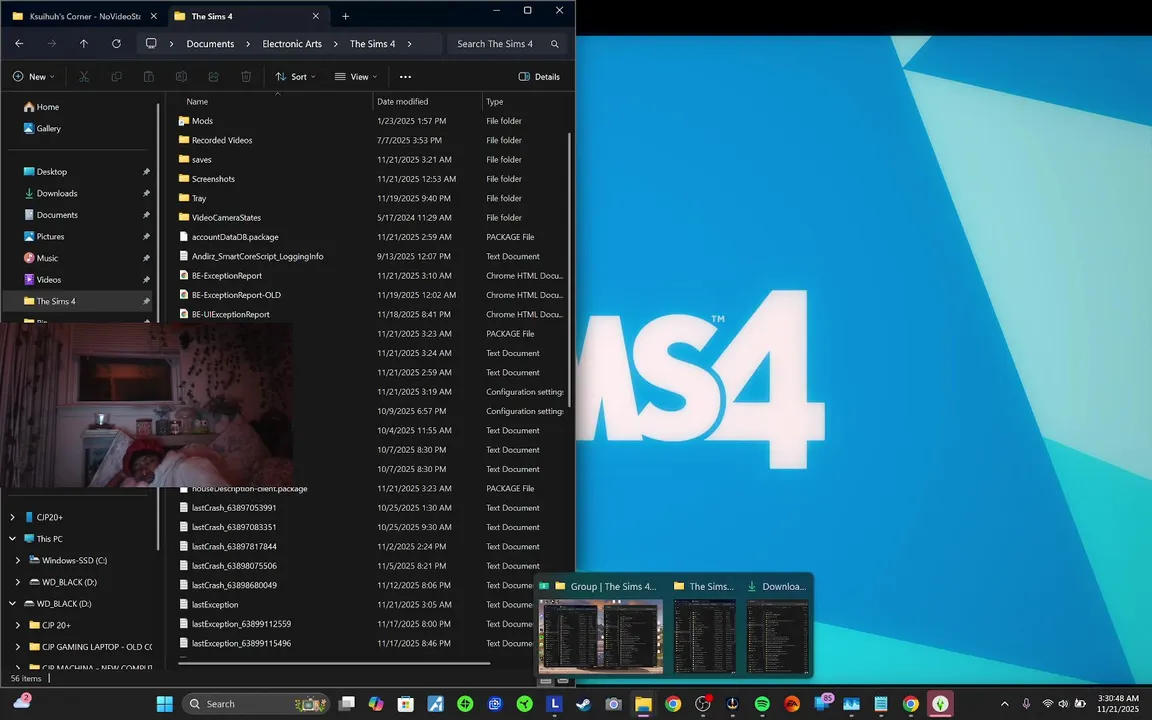Click the This PC monitor icon in address bar
This screenshot has width=1152, height=720.
point(151,43)
